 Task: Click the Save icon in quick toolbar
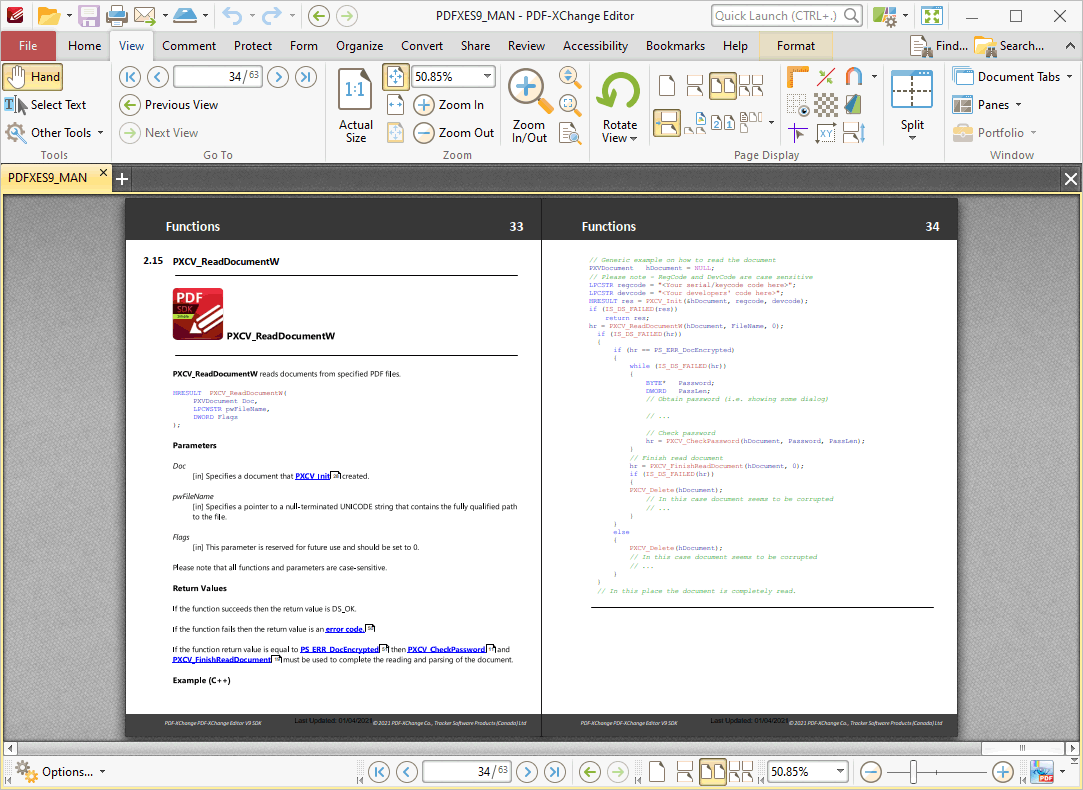(88, 15)
